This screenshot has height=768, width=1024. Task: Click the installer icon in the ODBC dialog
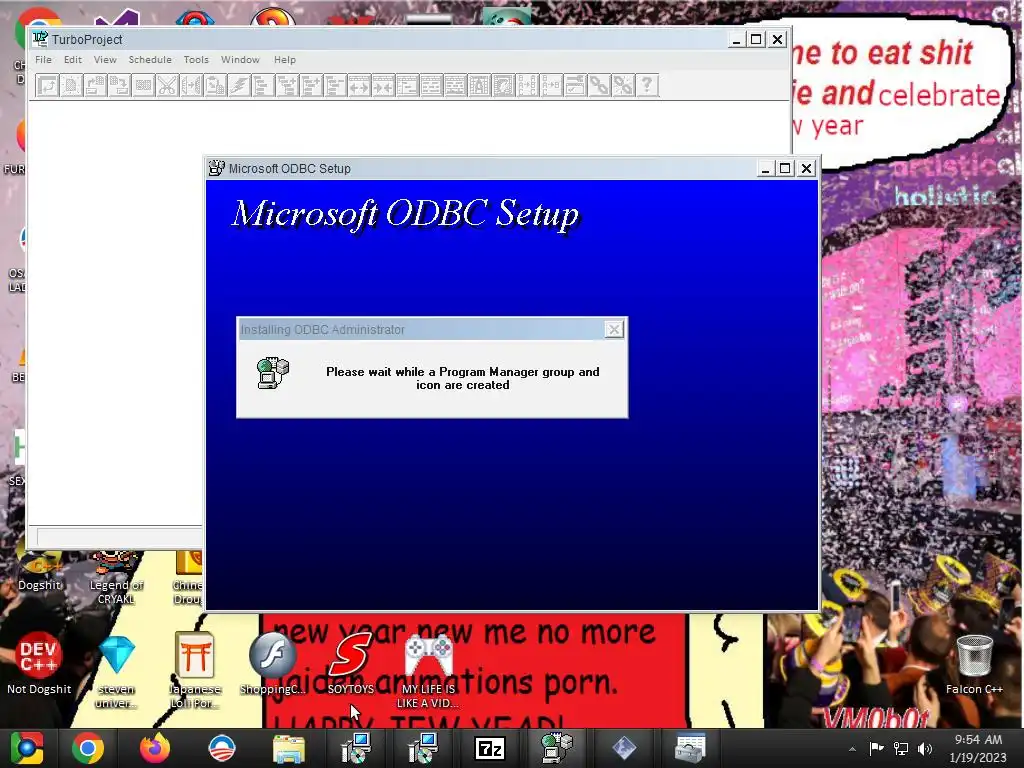click(273, 373)
